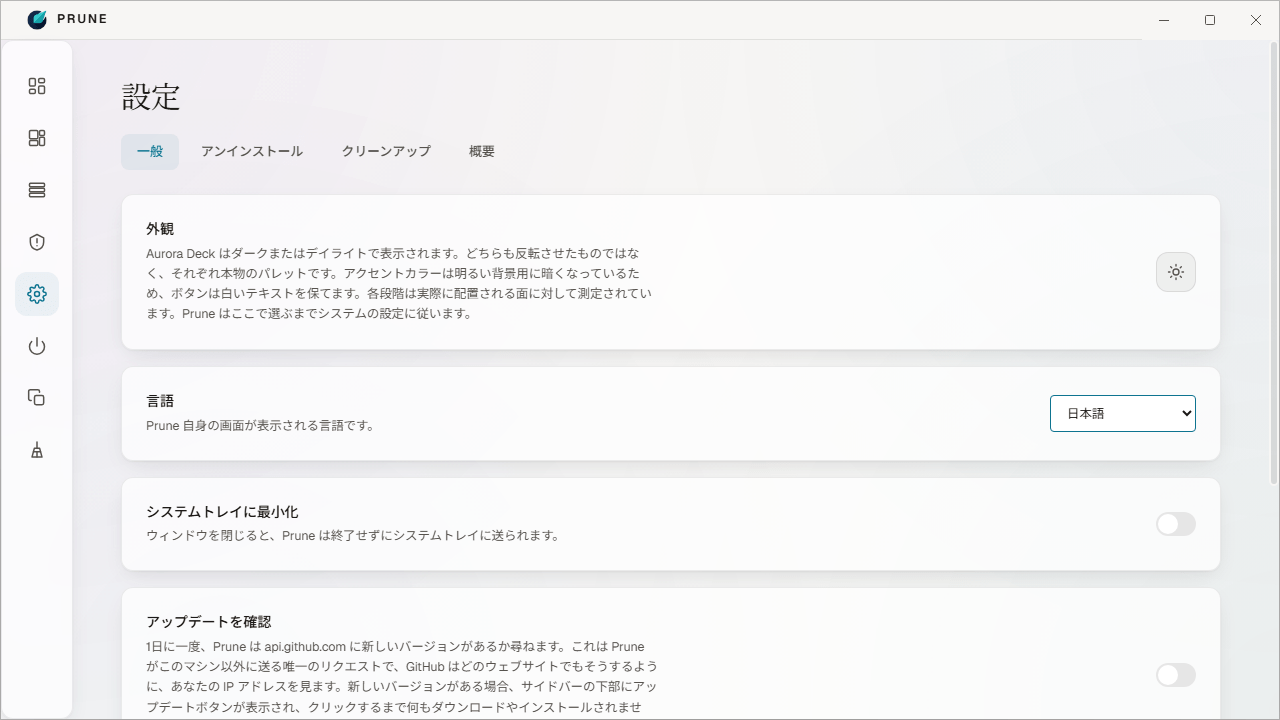Viewport: 1280px width, 720px height.
Task: Open the duplicate copies icon in sidebar
Action: click(x=37, y=398)
